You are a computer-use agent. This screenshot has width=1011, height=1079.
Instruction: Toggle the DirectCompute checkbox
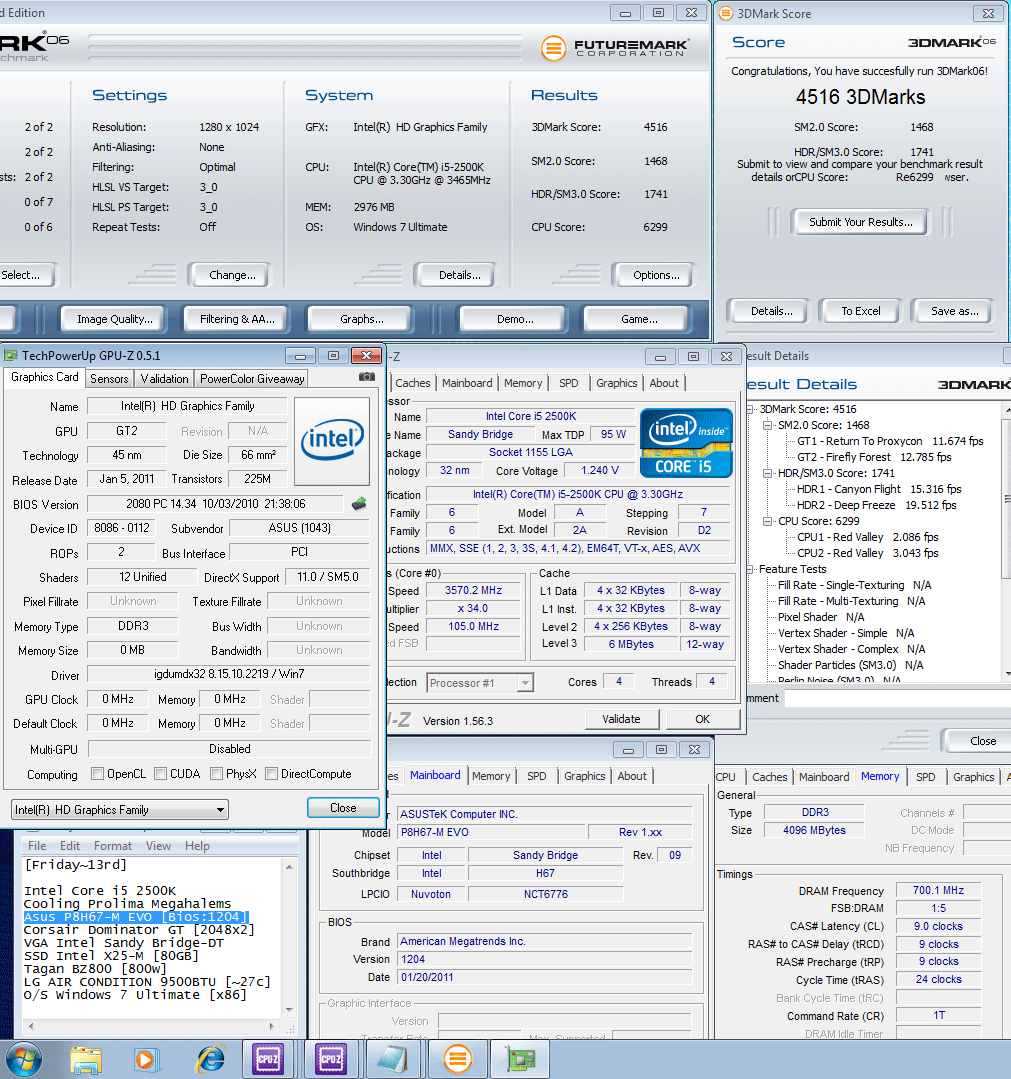click(x=271, y=773)
